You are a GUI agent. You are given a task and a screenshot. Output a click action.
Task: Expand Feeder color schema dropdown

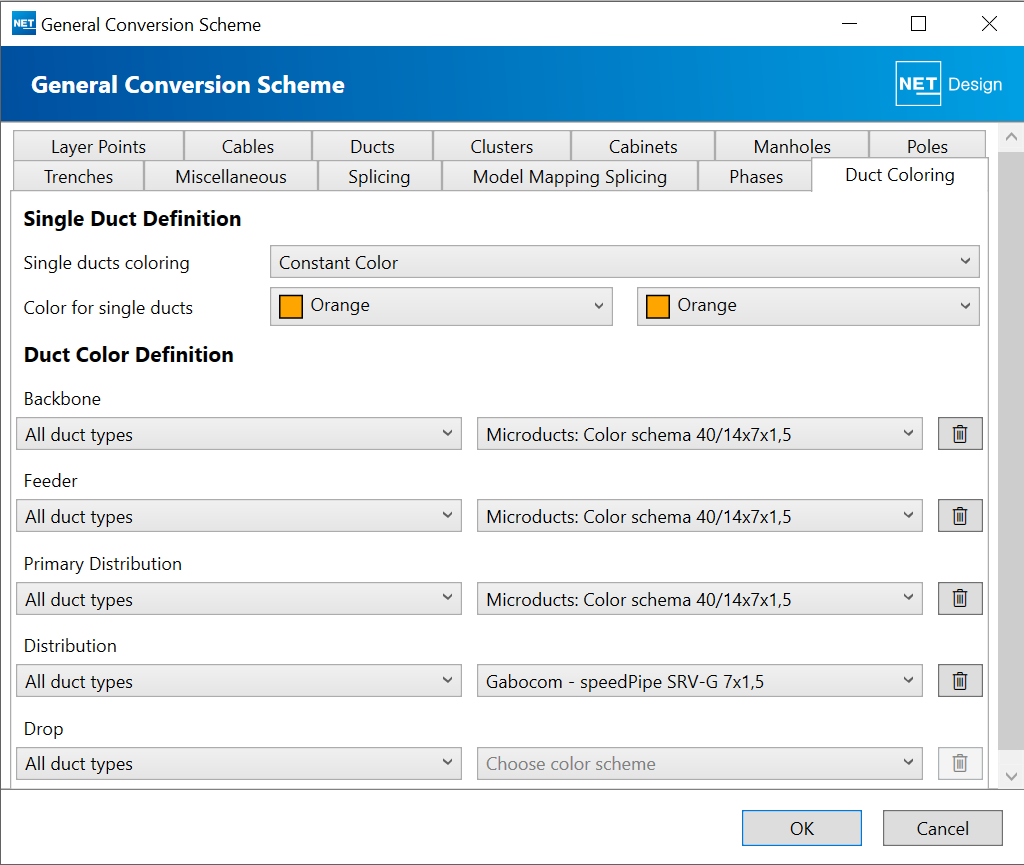coord(699,516)
